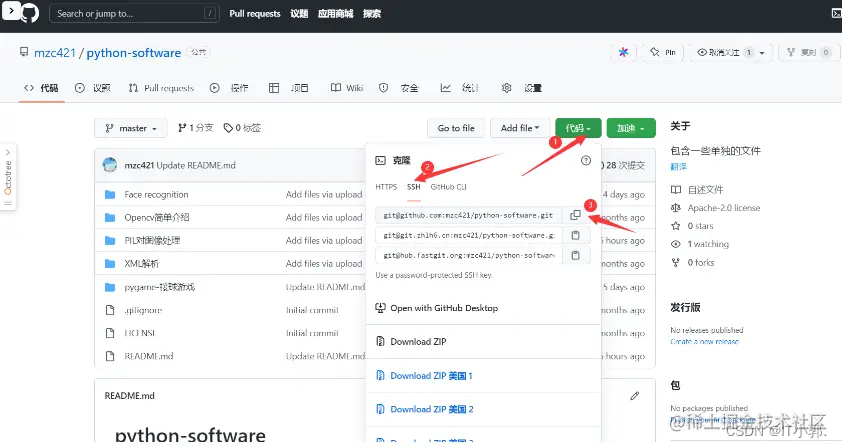Copy the hub.fastgit.org mirror URL
842x447 pixels.
pyautogui.click(x=576, y=255)
